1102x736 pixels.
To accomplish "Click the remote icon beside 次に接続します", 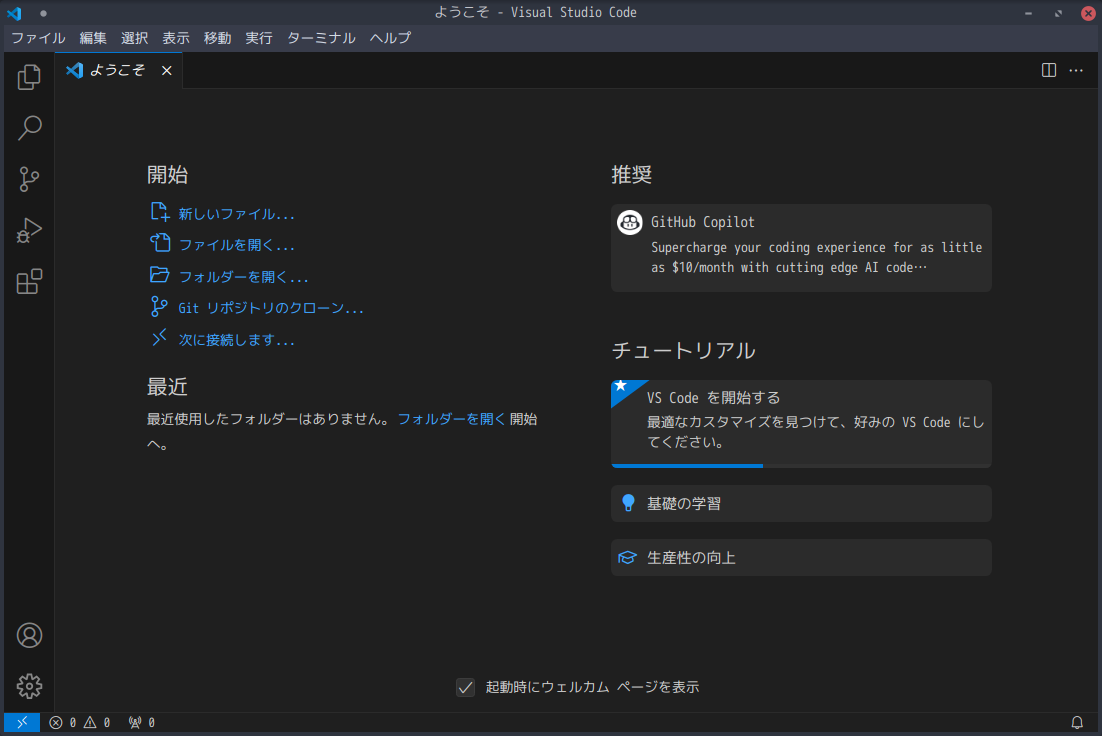I will pyautogui.click(x=160, y=337).
